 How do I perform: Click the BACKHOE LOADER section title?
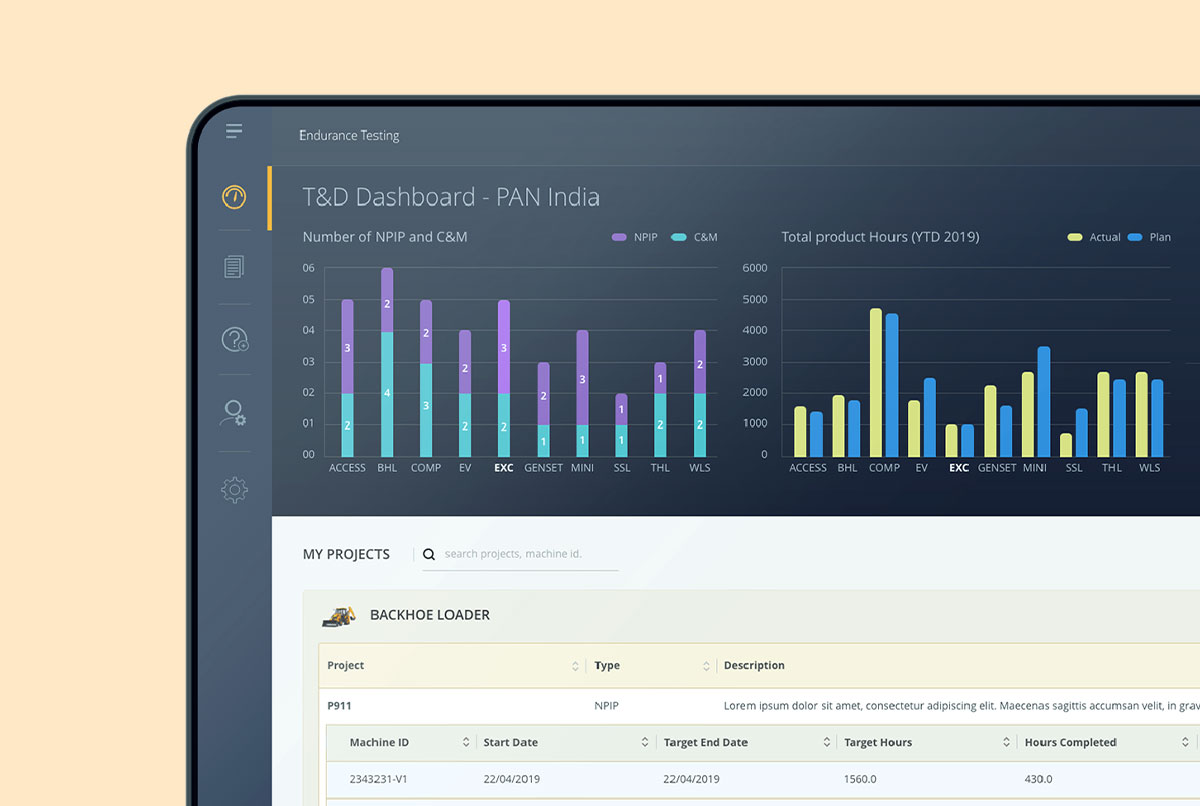pyautogui.click(x=430, y=615)
